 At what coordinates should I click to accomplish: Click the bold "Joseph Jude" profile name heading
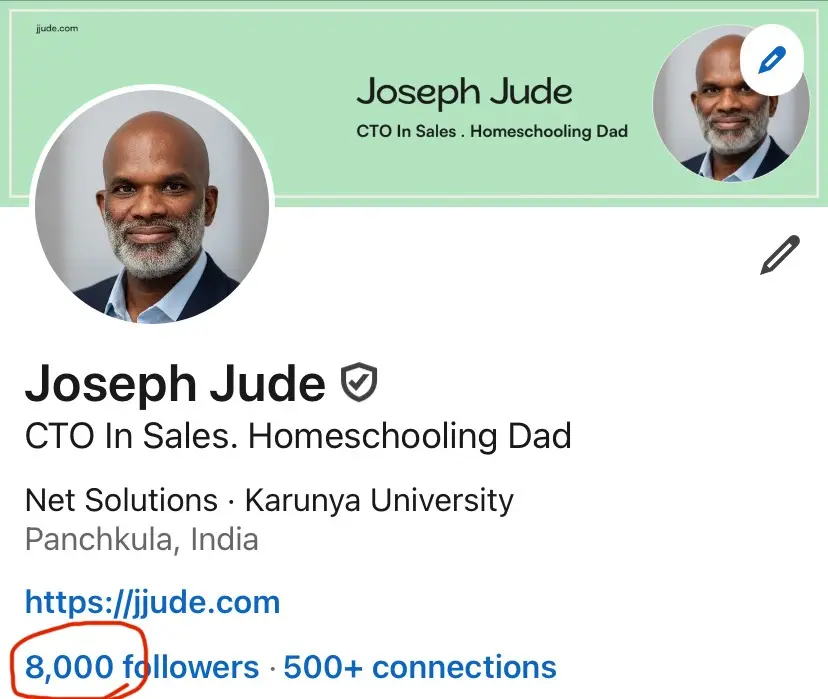point(175,384)
